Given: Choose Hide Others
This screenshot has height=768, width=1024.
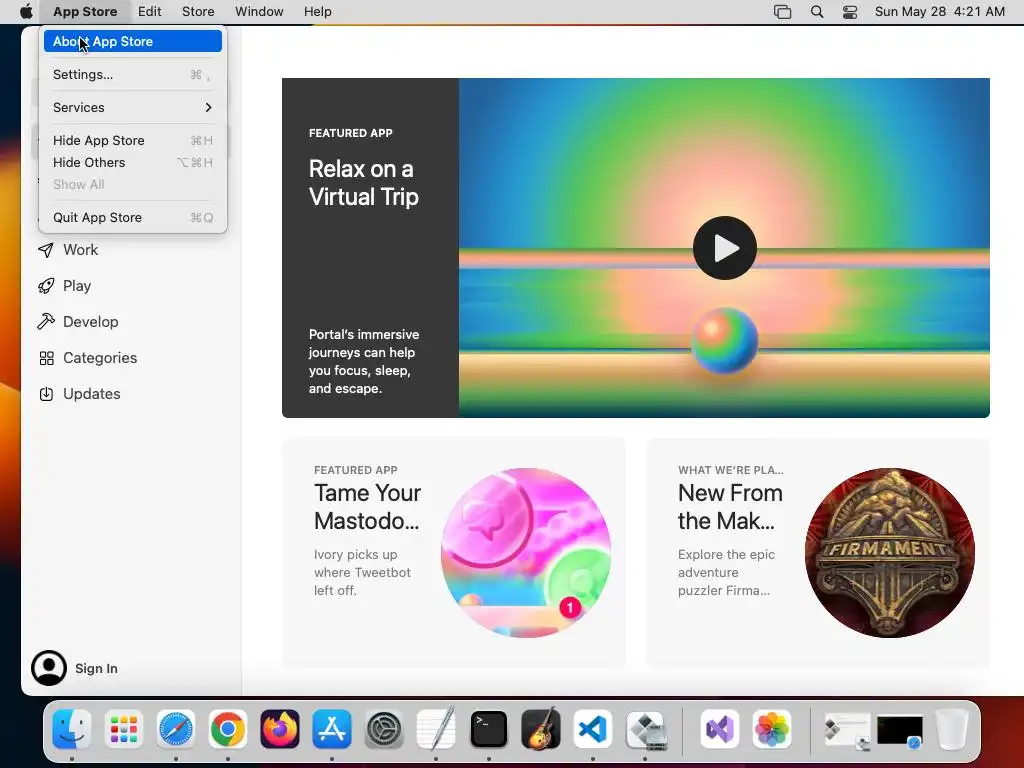Looking at the screenshot, I should click(133, 163).
